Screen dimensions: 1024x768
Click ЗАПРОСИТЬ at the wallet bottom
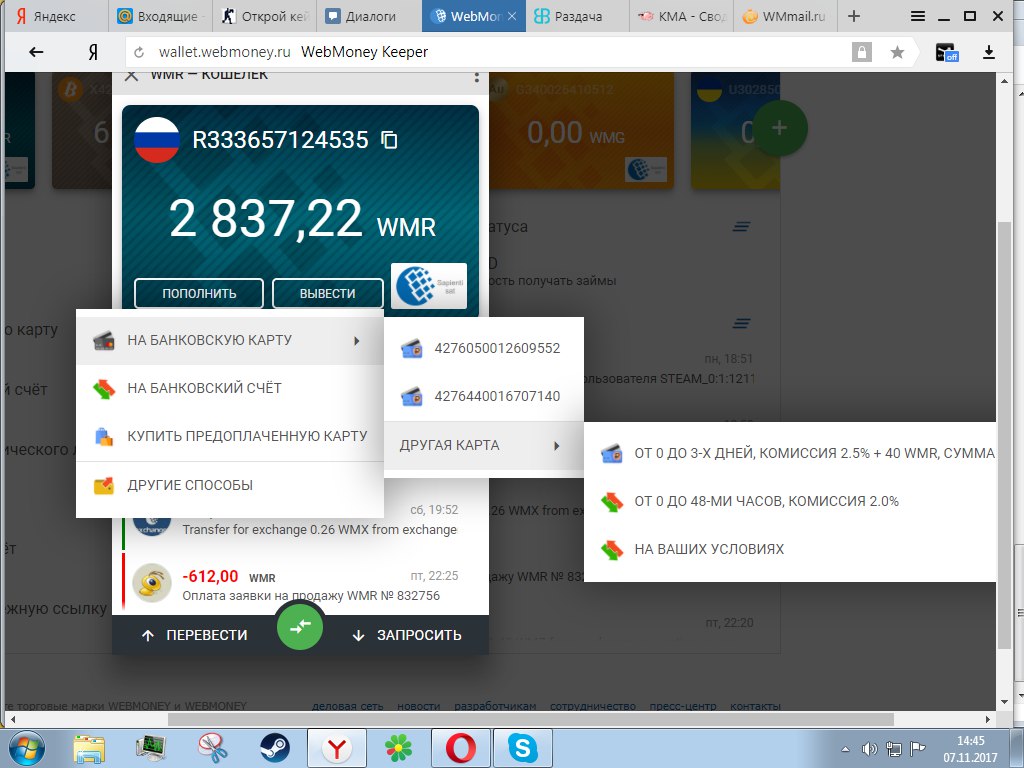407,635
